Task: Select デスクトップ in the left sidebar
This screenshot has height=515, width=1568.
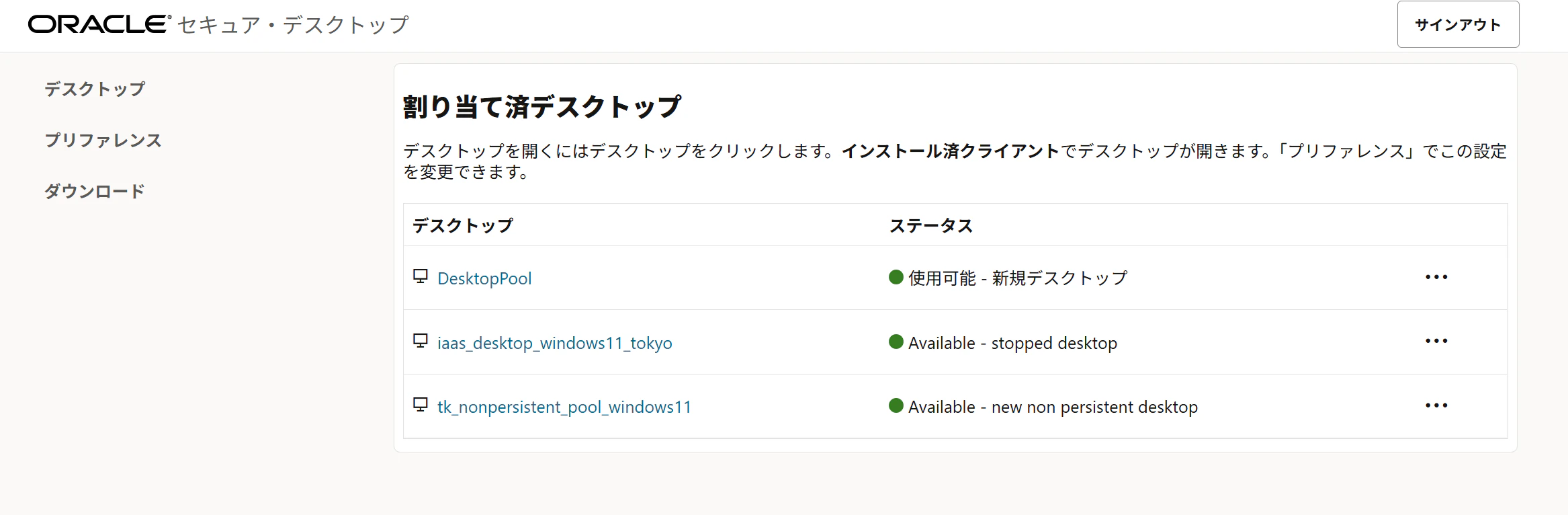Action: 95,89
